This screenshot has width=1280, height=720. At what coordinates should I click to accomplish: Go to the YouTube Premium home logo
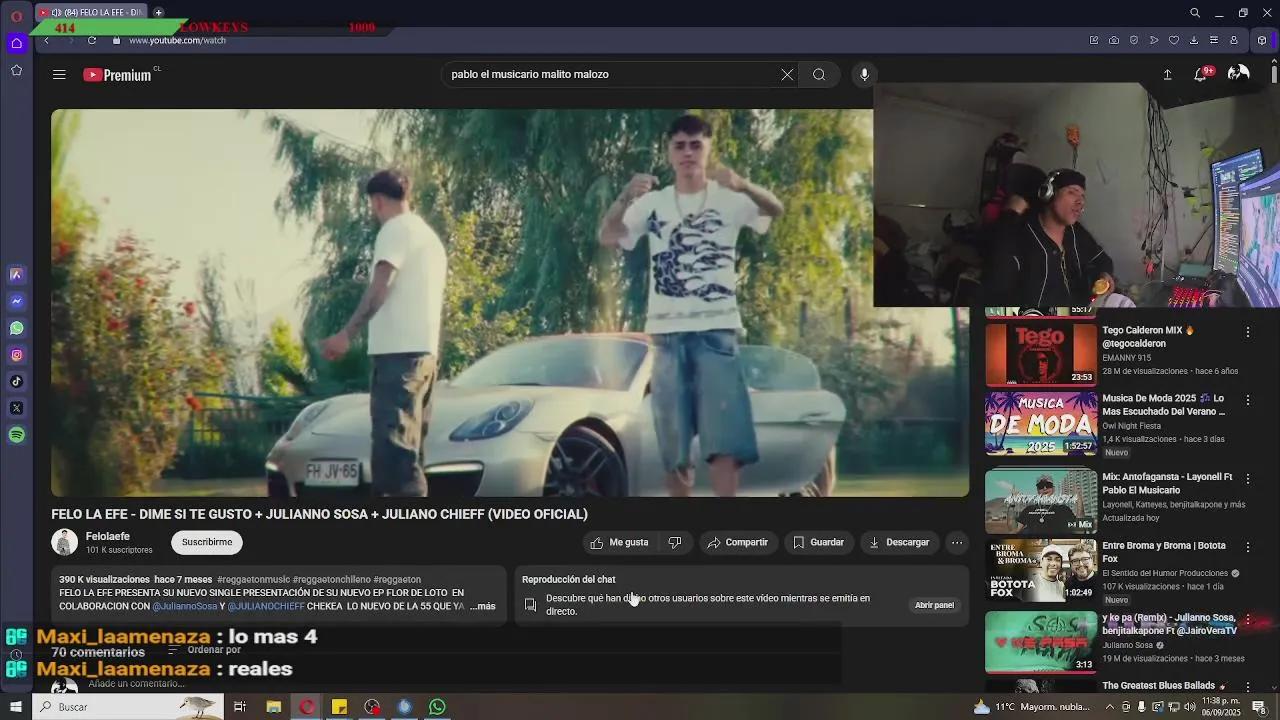pyautogui.click(x=118, y=74)
